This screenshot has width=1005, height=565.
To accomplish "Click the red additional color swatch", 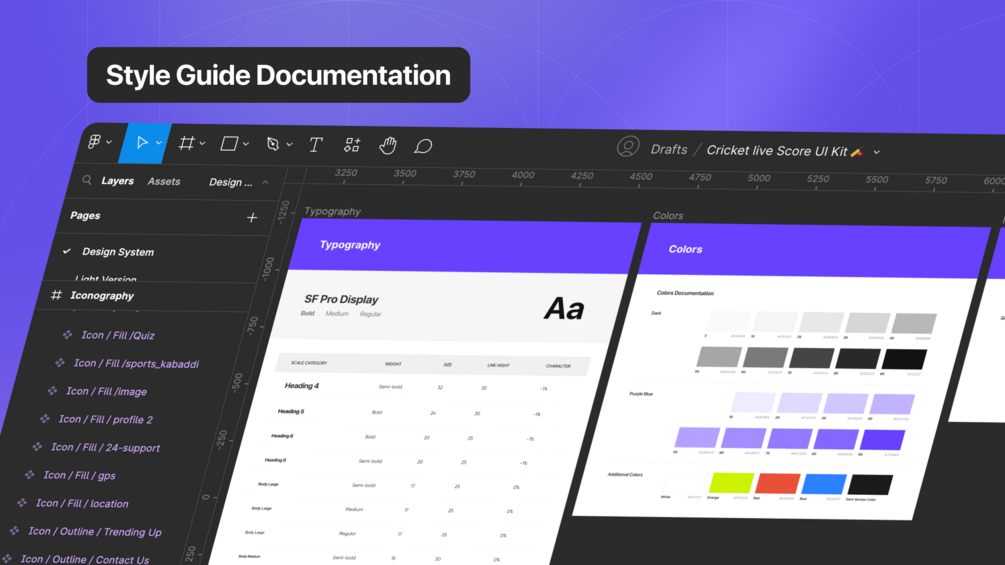I will [x=777, y=483].
